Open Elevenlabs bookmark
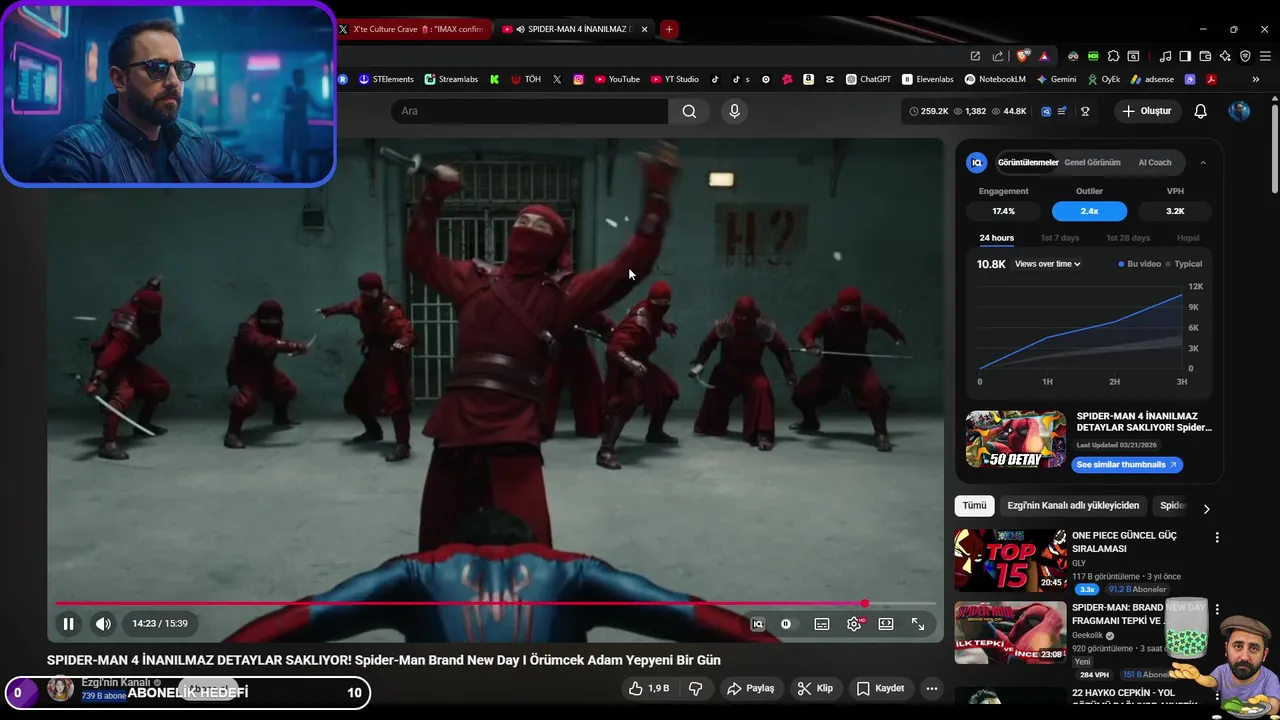1280x720 pixels. pyautogui.click(x=928, y=79)
